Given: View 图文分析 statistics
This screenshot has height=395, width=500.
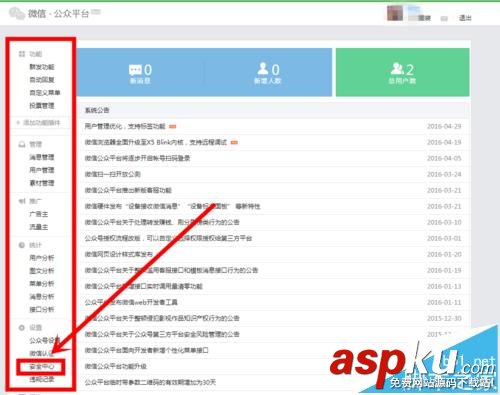Looking at the screenshot, I should pos(42,271).
